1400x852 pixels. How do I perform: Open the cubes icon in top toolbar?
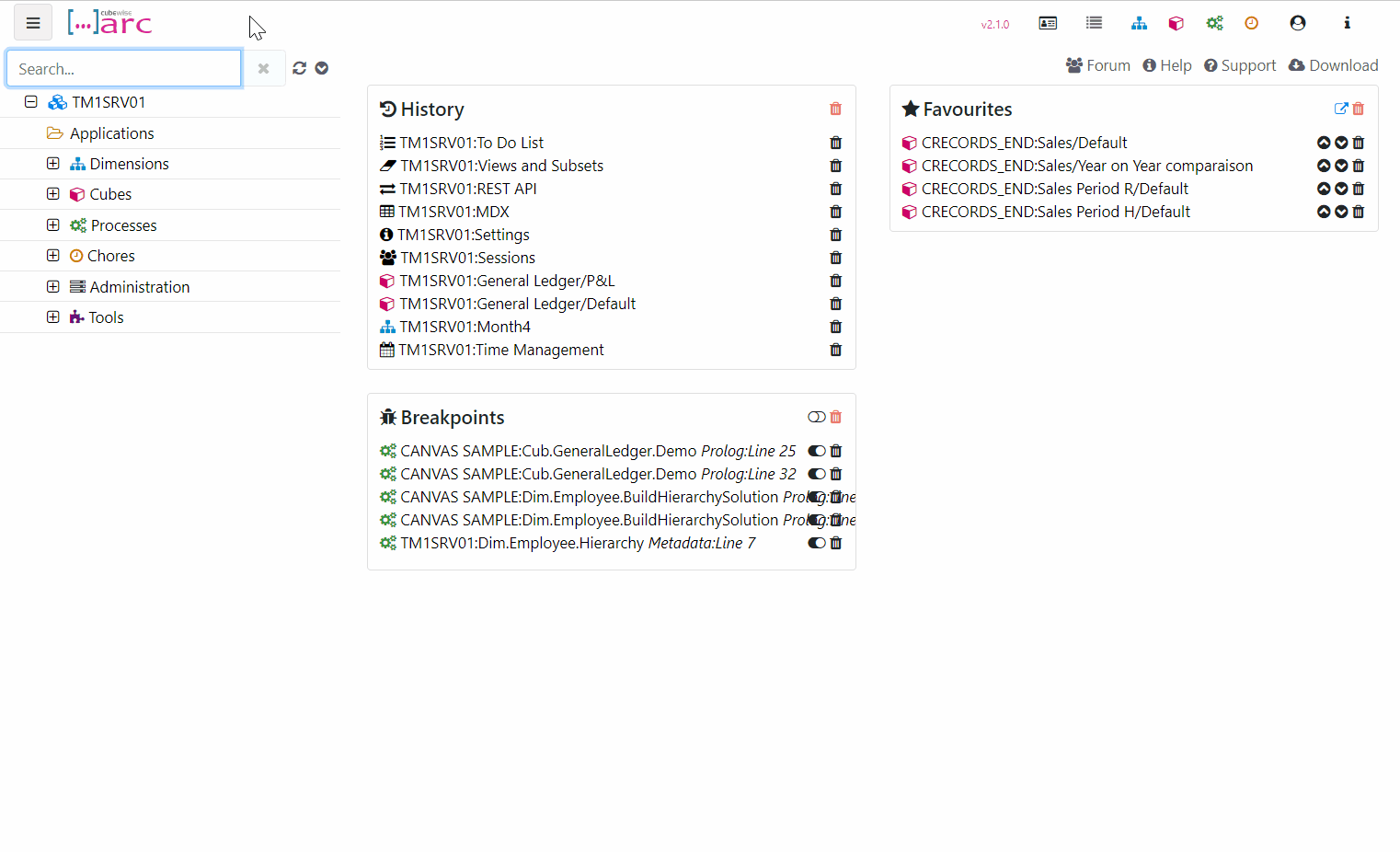[x=1176, y=23]
